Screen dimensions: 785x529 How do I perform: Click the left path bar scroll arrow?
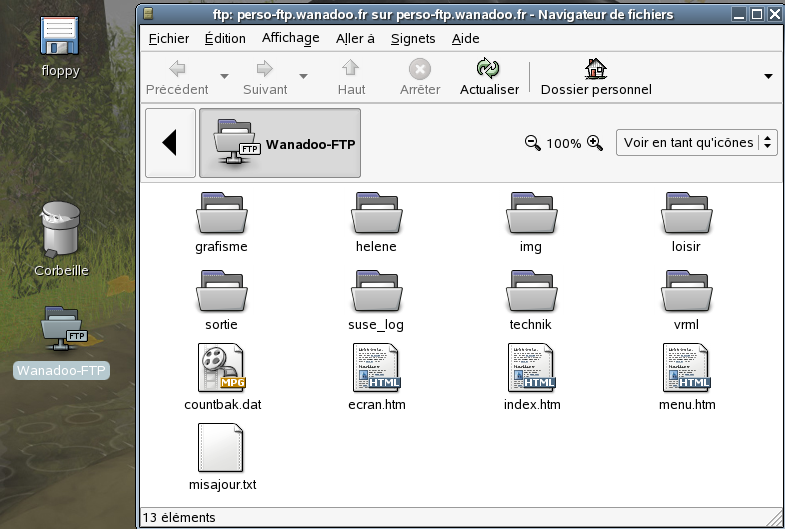[170, 143]
